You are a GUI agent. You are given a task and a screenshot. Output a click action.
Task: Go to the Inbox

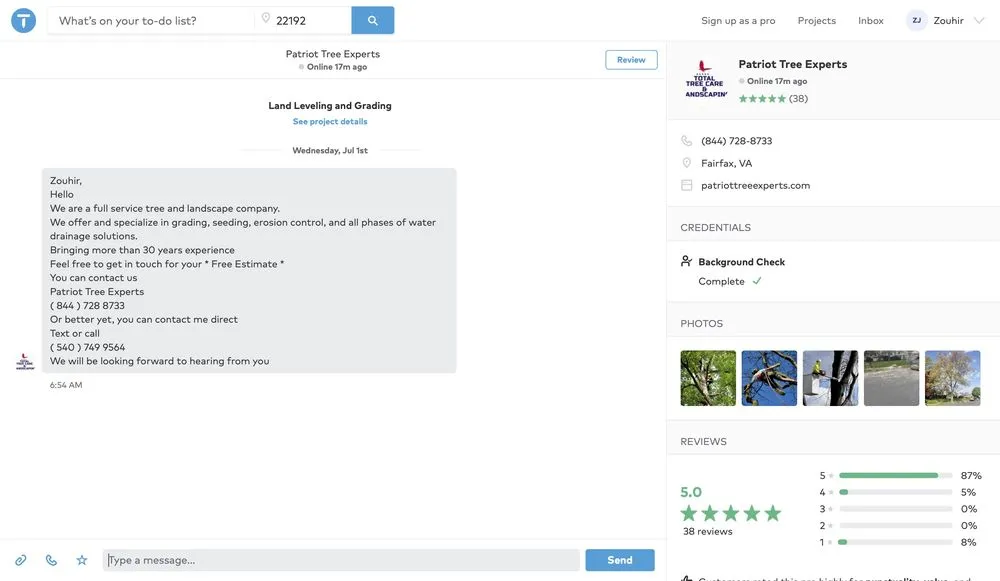tap(871, 20)
